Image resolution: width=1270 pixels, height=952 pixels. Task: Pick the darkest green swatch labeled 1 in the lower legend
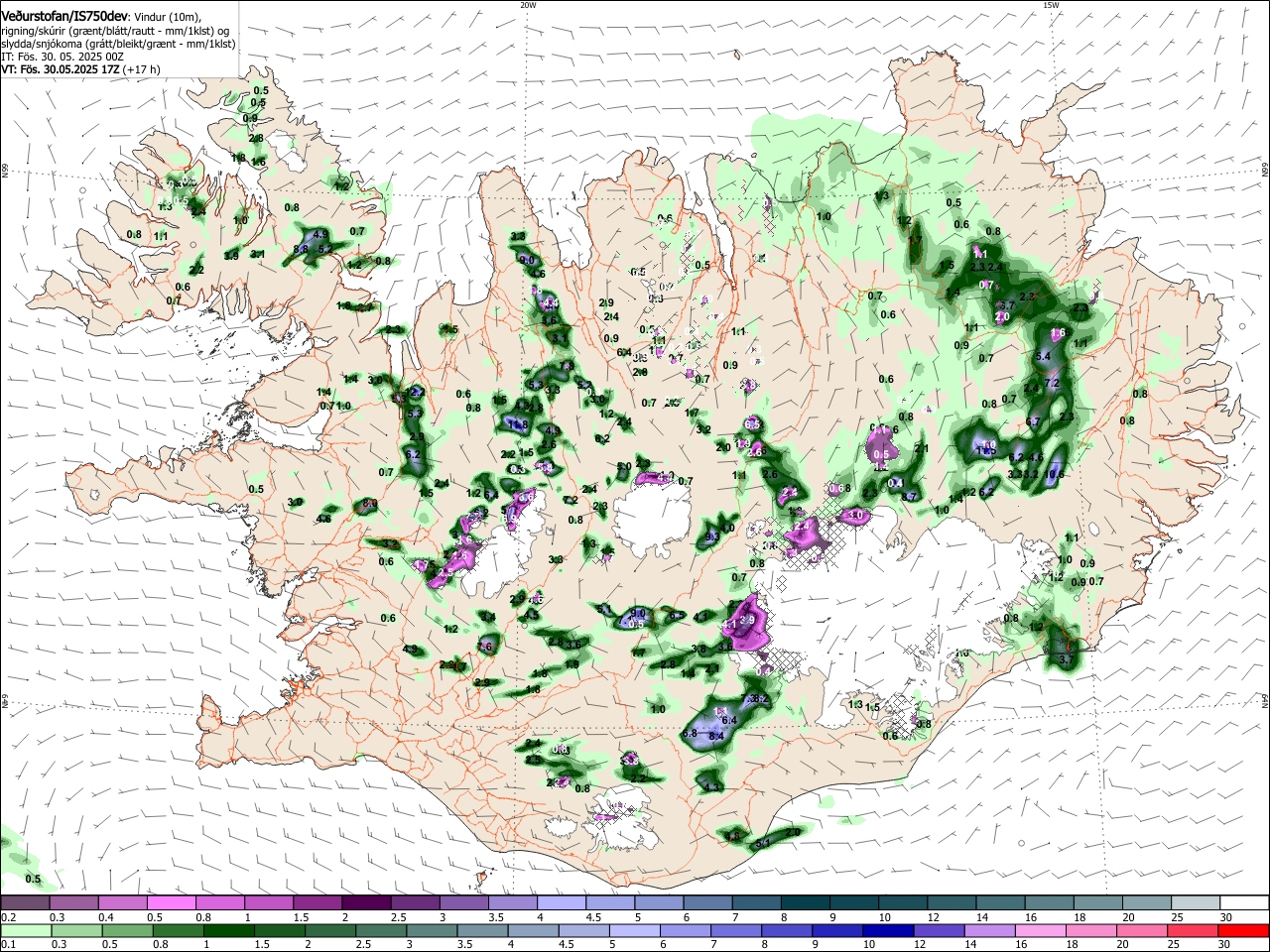tap(228, 930)
